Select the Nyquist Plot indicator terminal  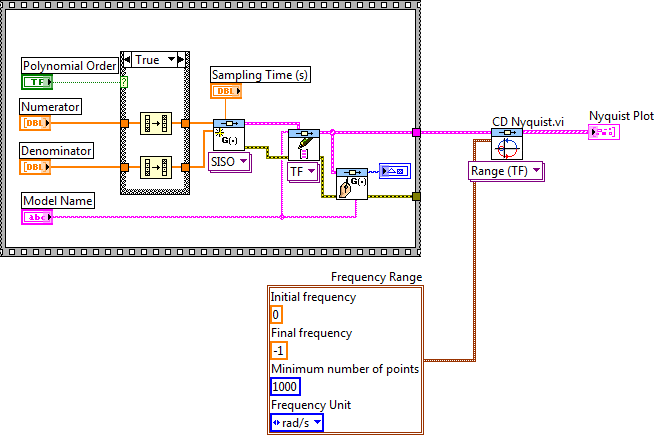tap(604, 132)
